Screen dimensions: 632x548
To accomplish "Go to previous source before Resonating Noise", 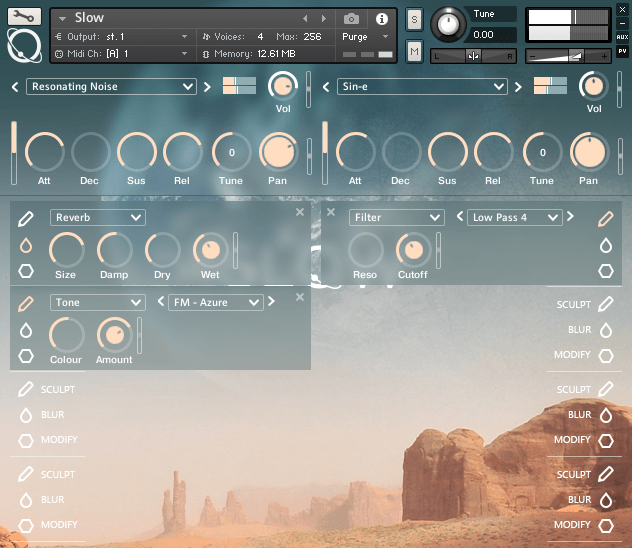I will (x=15, y=87).
